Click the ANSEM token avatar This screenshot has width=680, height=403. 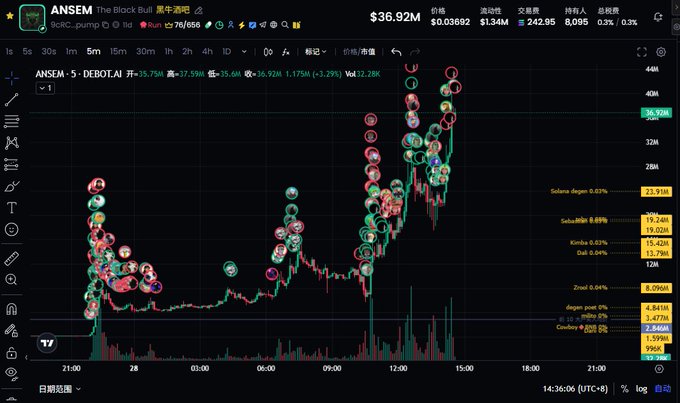[x=32, y=17]
